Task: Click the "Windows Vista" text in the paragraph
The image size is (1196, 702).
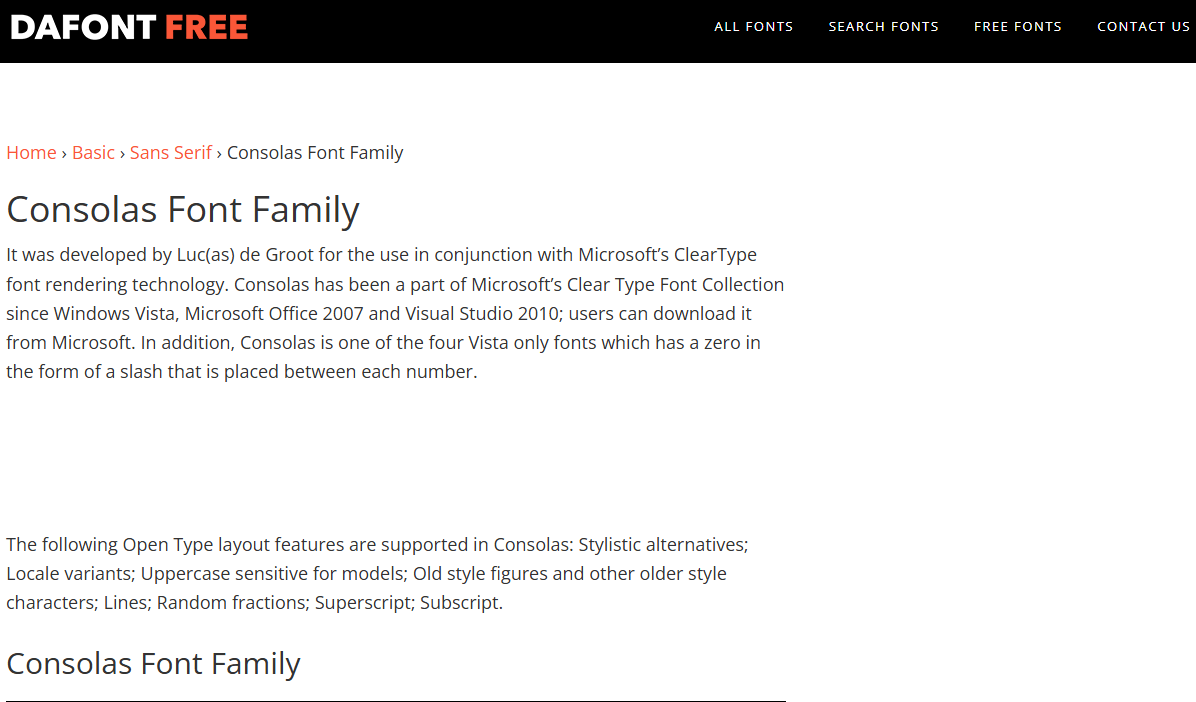Action: tap(114, 313)
